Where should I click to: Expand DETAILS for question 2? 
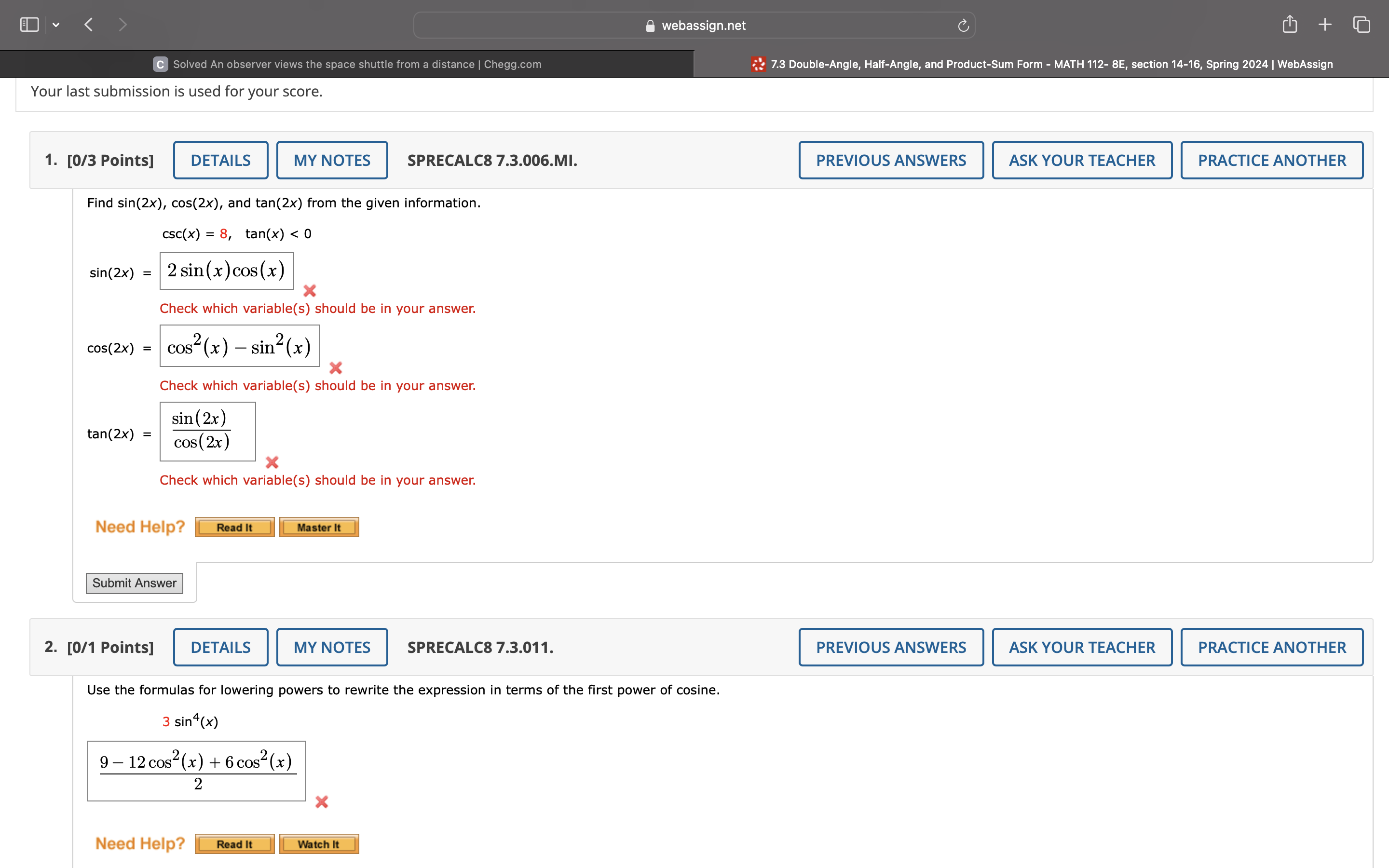(x=220, y=647)
